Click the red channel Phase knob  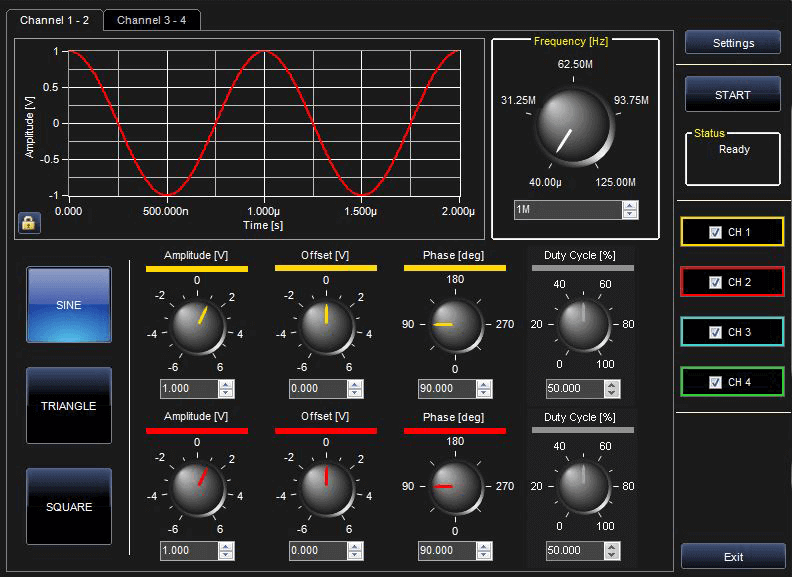point(455,487)
